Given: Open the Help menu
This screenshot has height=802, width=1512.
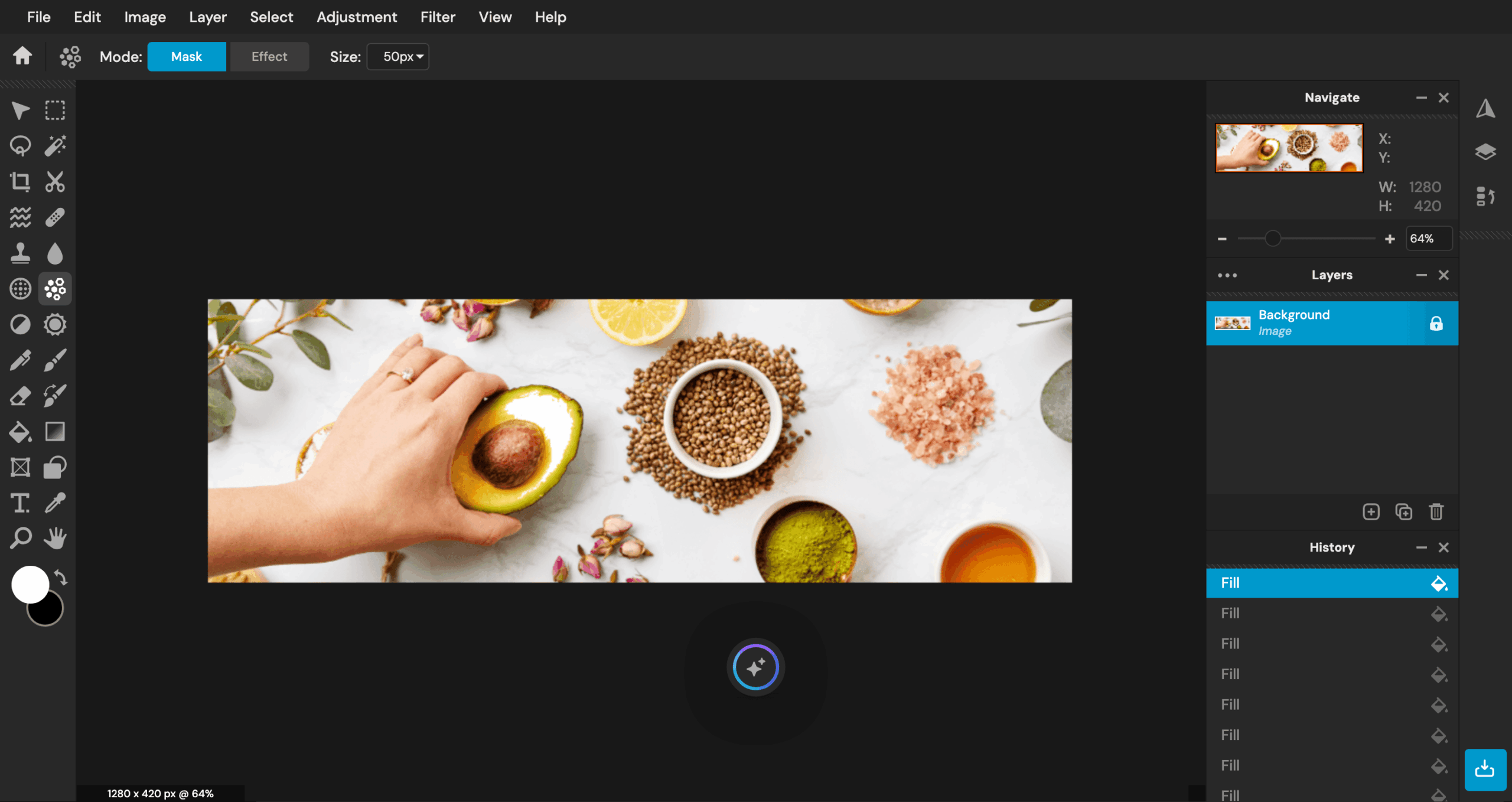Looking at the screenshot, I should pos(550,17).
